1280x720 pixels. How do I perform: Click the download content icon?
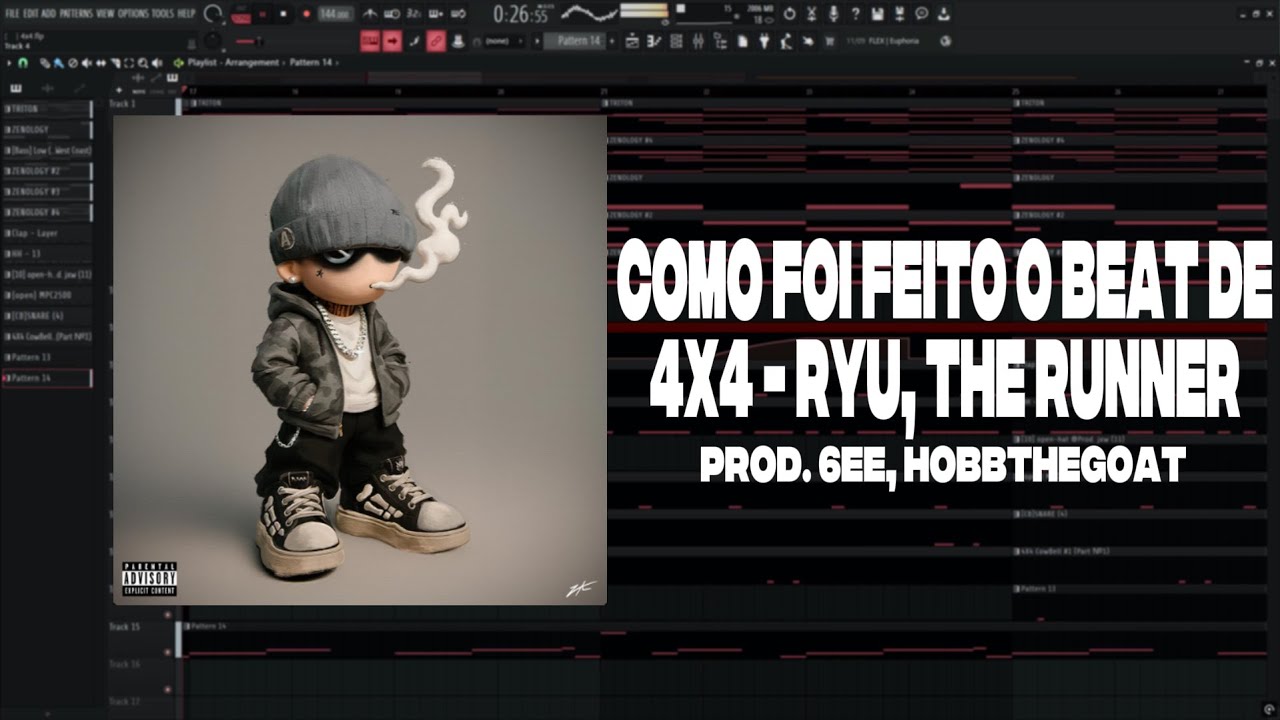(x=943, y=14)
